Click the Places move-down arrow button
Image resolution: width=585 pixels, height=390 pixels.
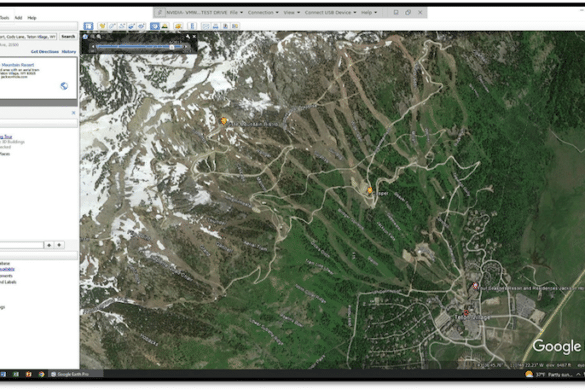pos(59,245)
